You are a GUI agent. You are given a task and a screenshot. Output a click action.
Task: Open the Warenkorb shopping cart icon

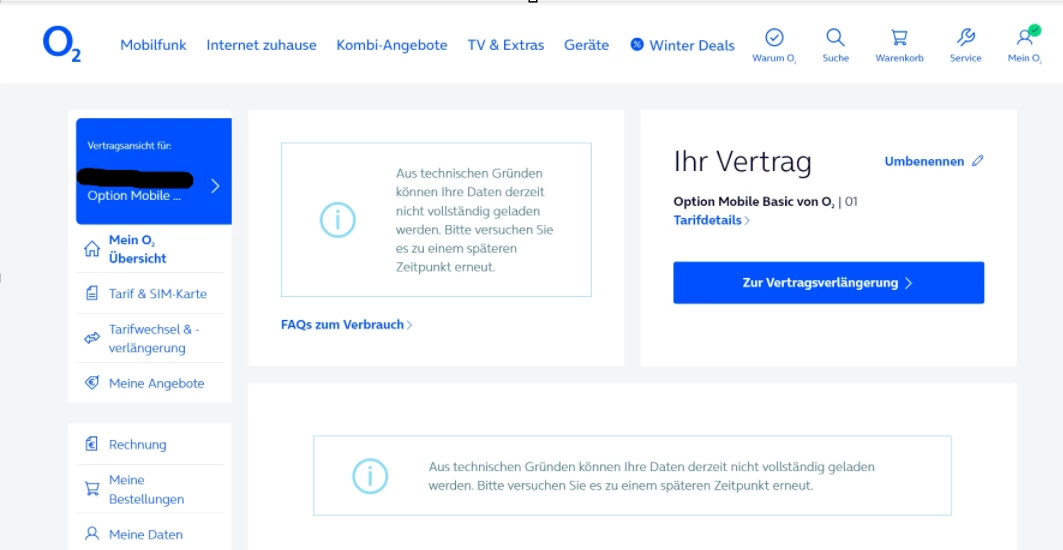(899, 37)
